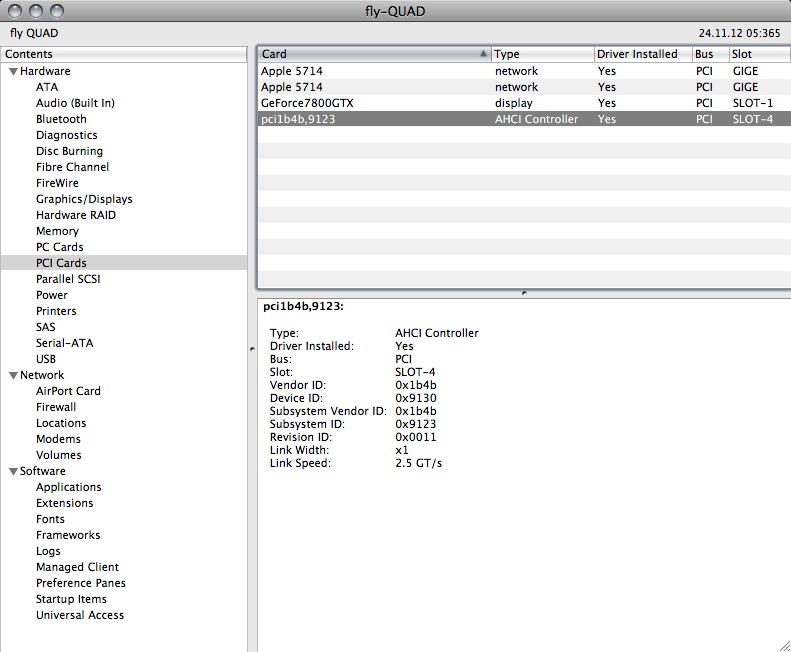Click the Type column header
The height and width of the screenshot is (652, 791).
click(540, 54)
